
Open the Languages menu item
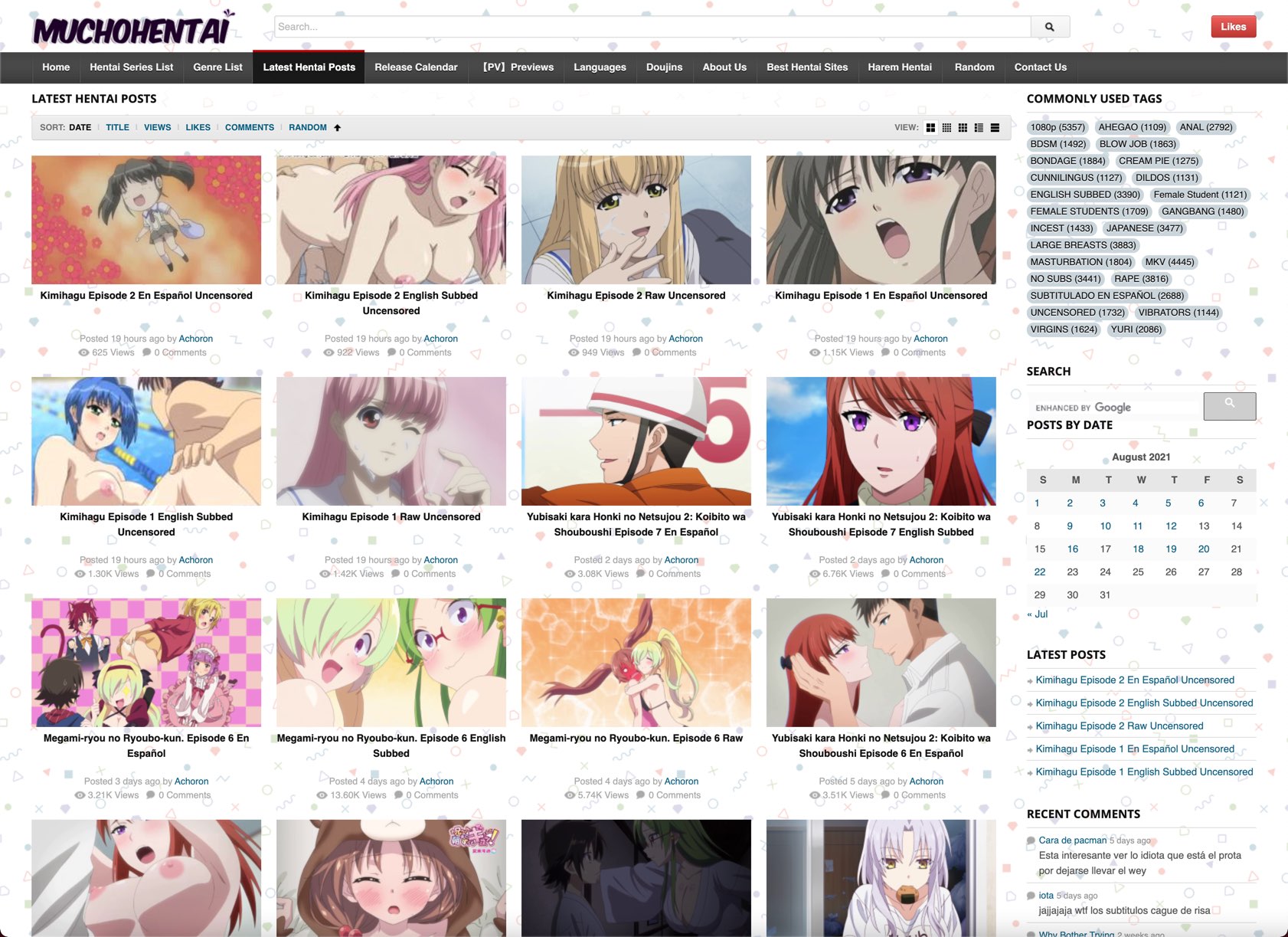click(600, 67)
